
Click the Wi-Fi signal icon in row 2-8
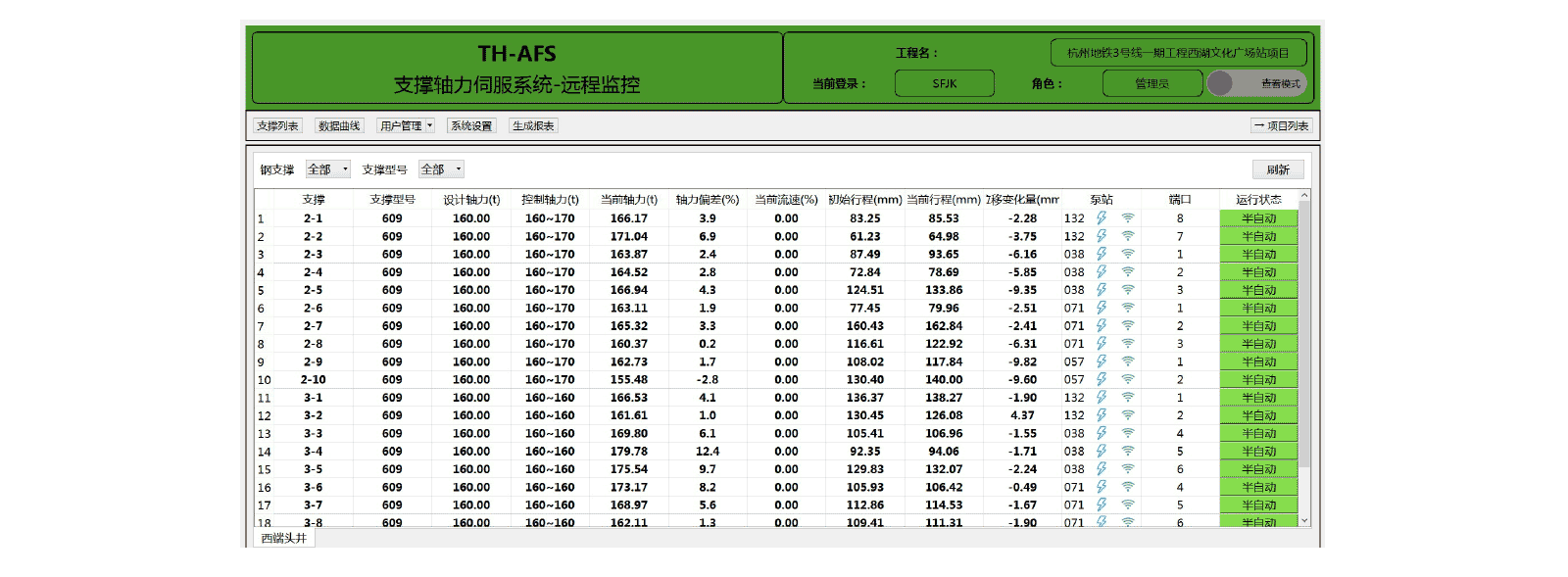[1128, 344]
